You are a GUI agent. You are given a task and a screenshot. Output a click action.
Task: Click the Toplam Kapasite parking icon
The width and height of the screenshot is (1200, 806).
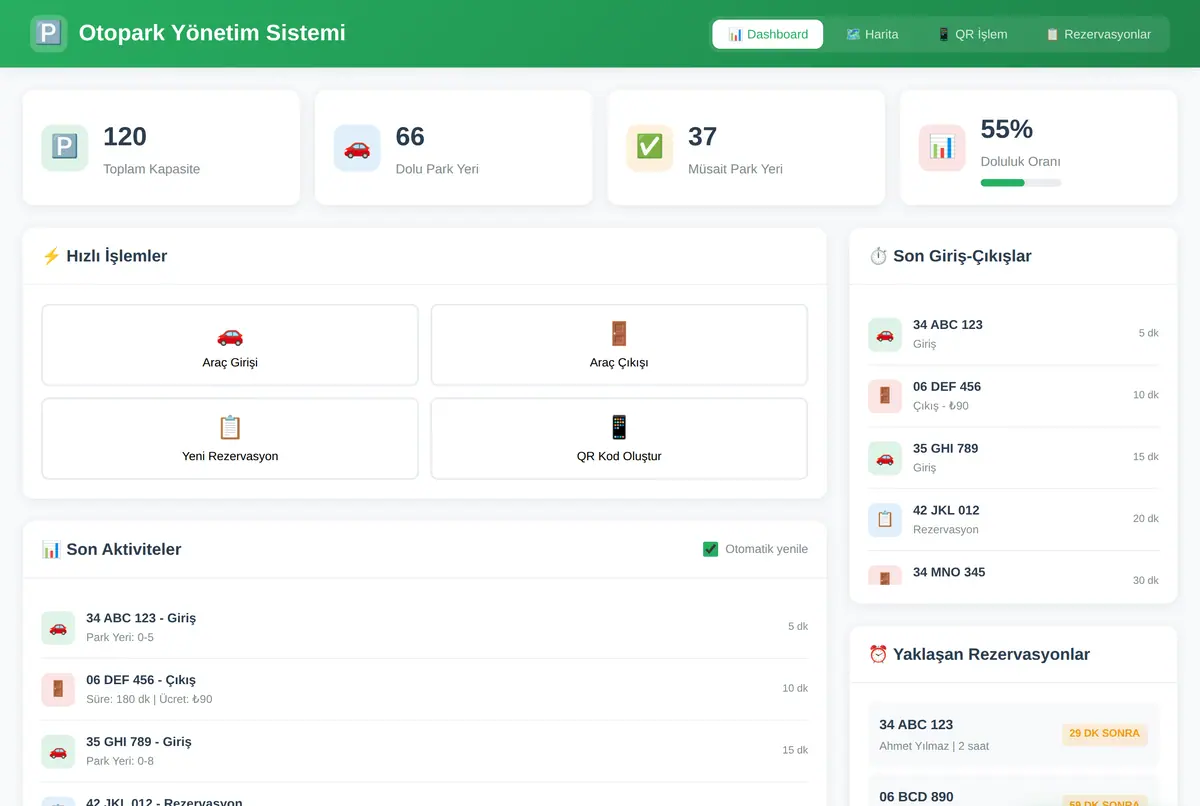pos(65,148)
